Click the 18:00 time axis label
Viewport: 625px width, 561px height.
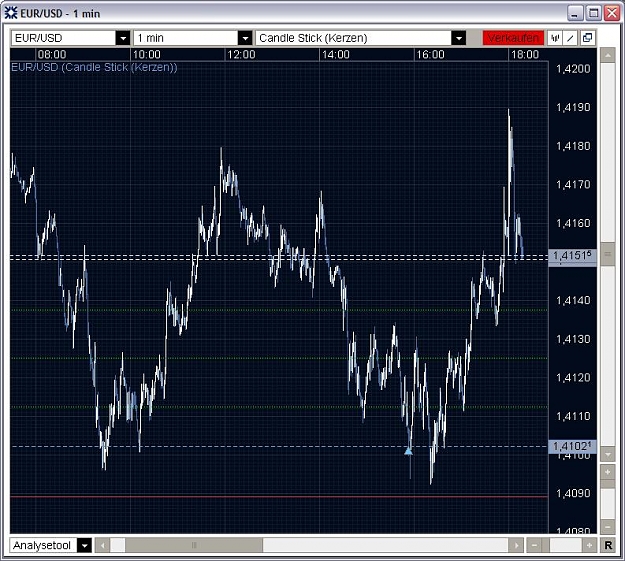525,55
